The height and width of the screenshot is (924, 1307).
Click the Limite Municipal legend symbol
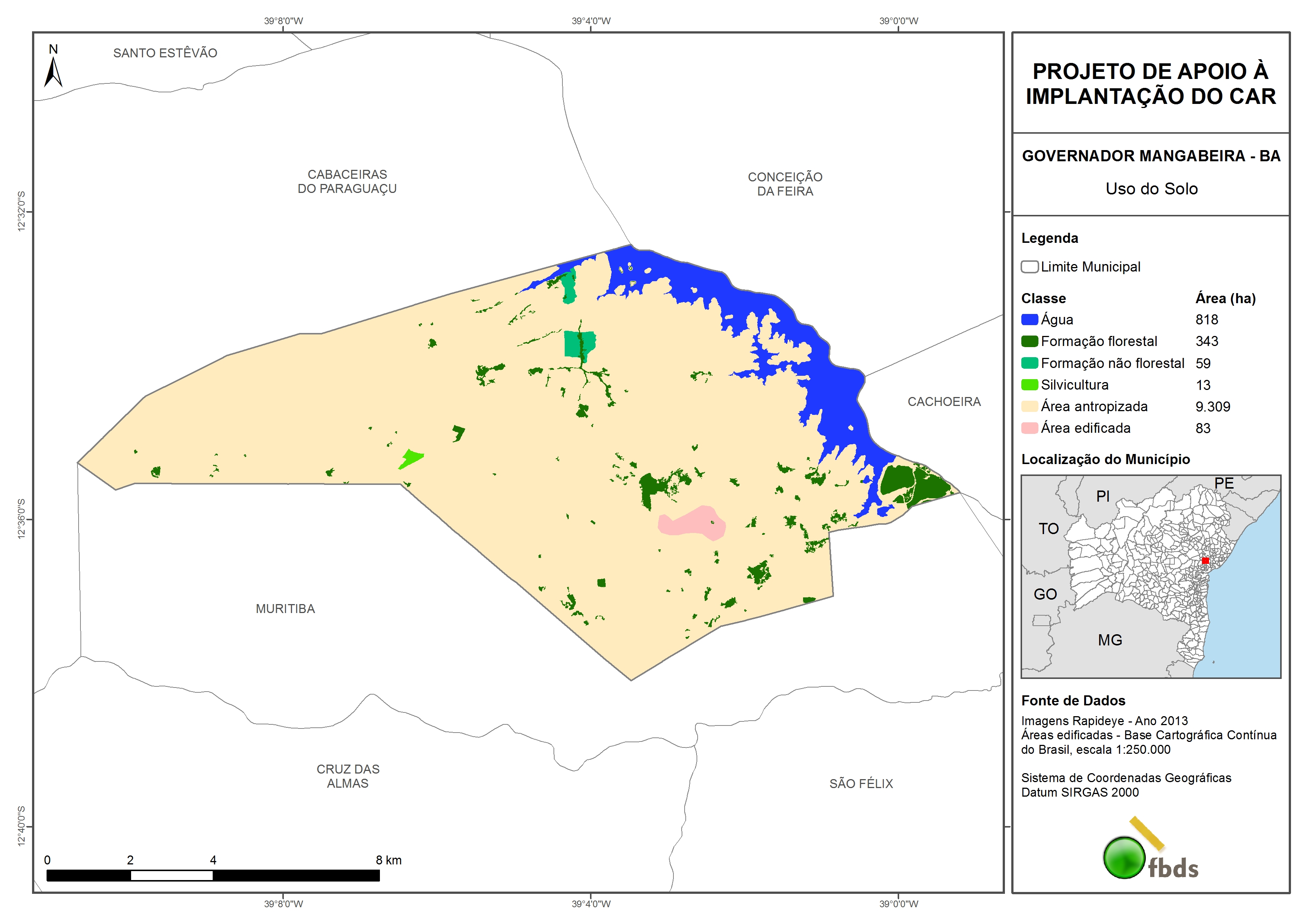(x=1029, y=267)
